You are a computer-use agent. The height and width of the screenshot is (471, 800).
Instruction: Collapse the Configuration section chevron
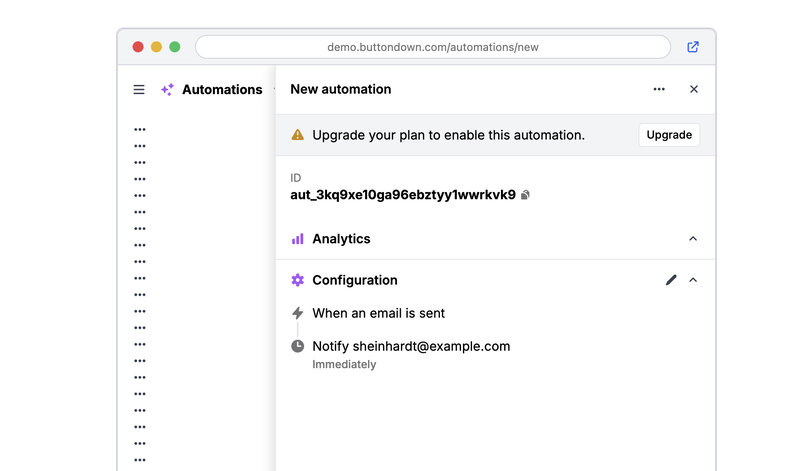pyautogui.click(x=693, y=280)
